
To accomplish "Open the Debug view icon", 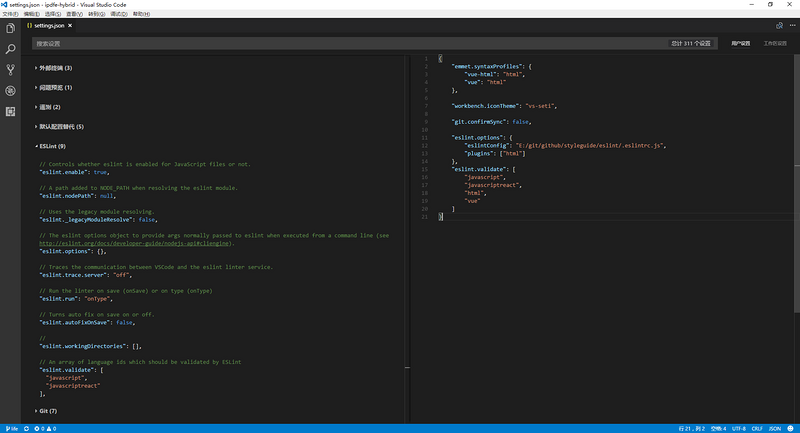I will tap(10, 91).
